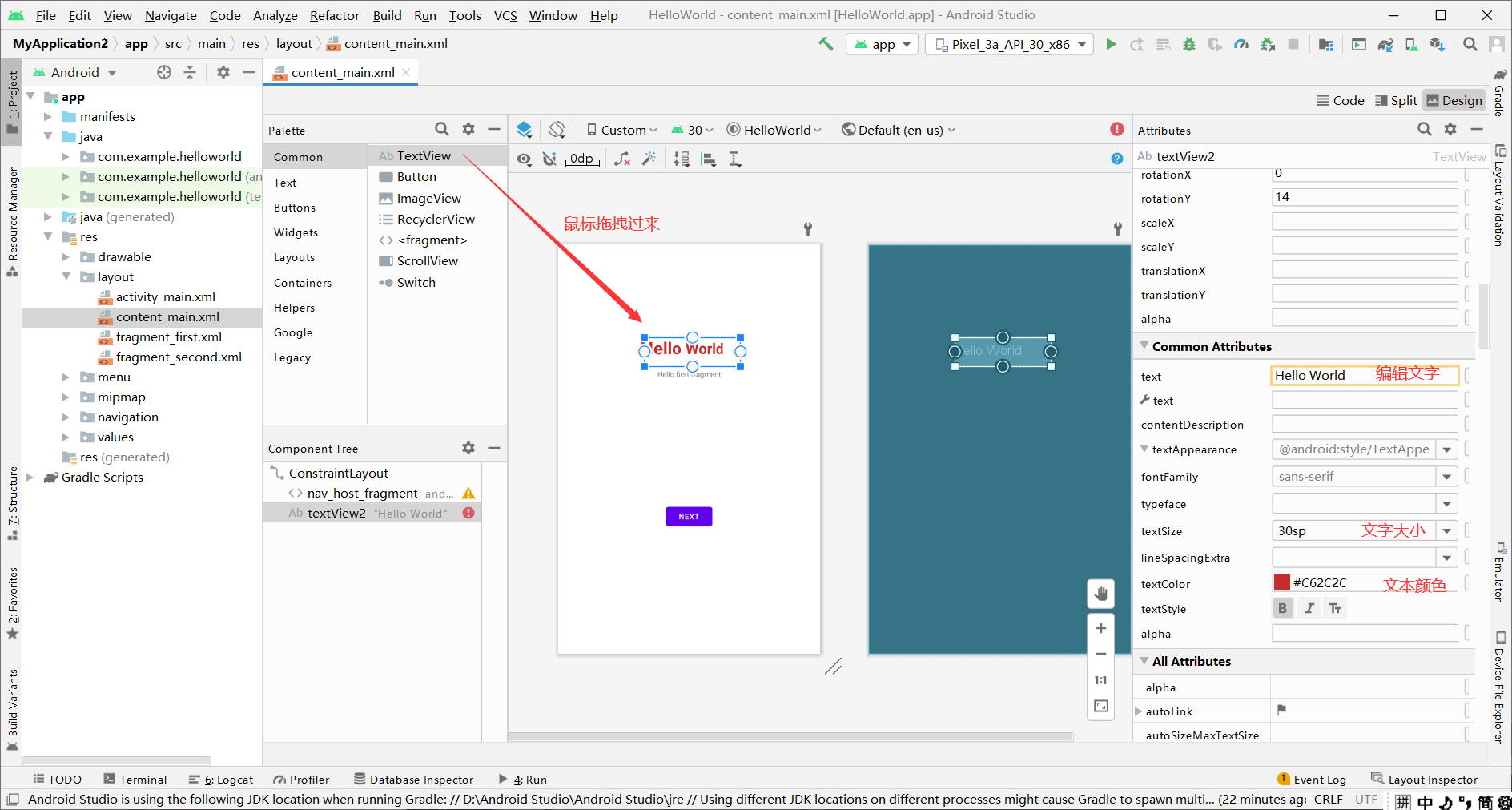Open the Layout Inspector
Viewport: 1512px width, 810px height.
click(1424, 779)
